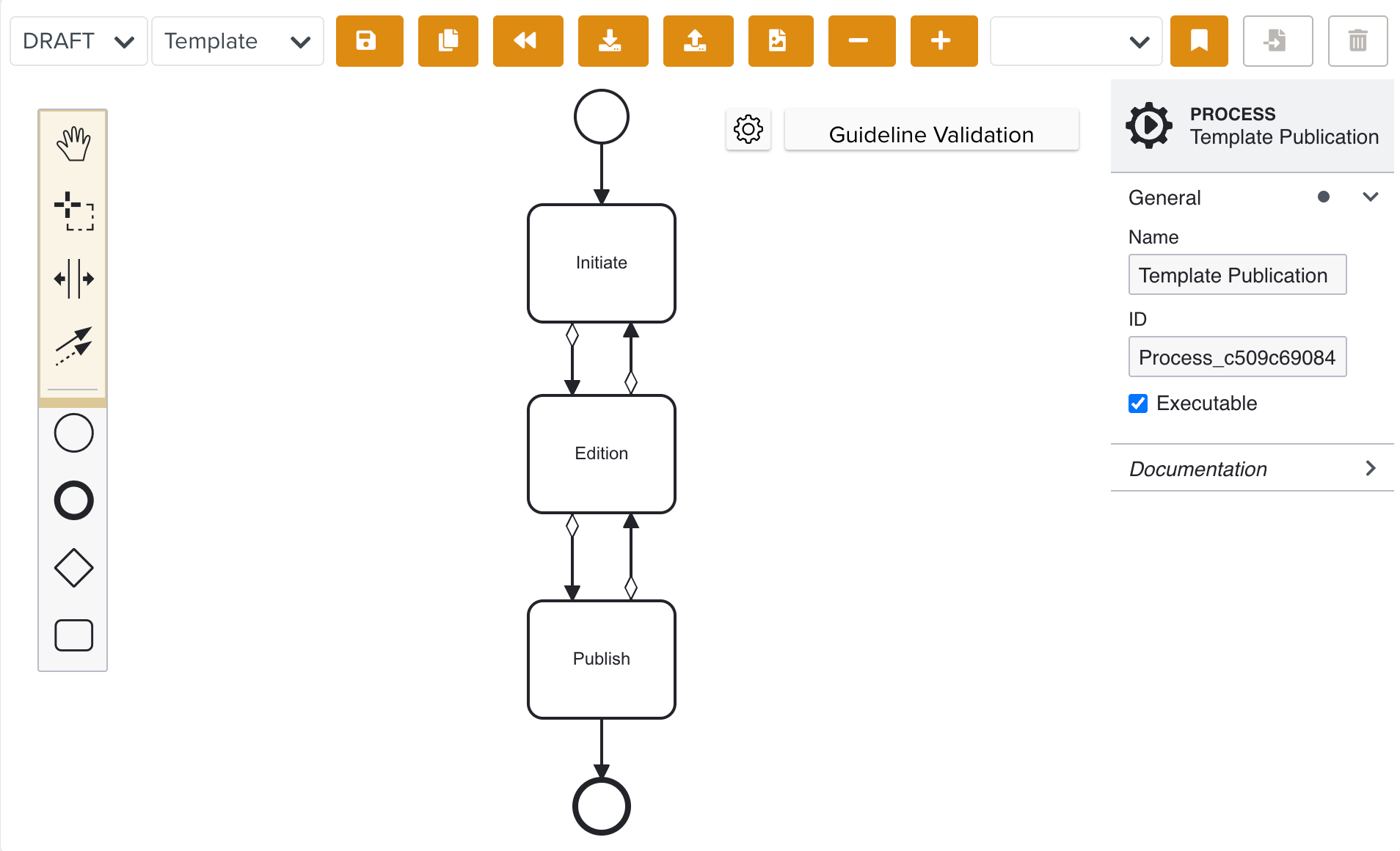This screenshot has width=1400, height=851.
Task: Click the process Name input field
Action: tap(1236, 275)
